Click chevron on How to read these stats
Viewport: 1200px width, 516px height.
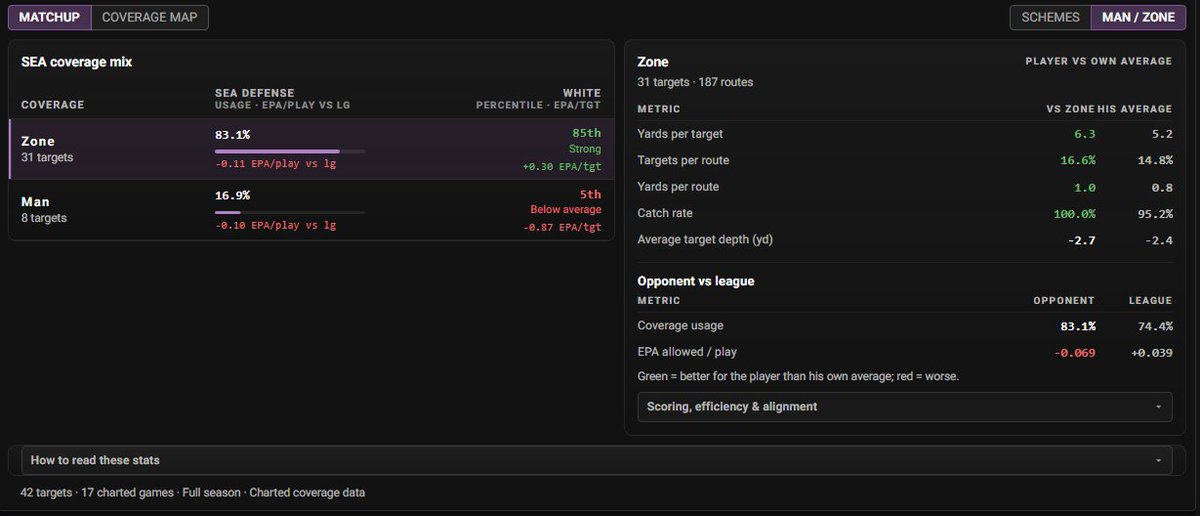pos(1159,461)
